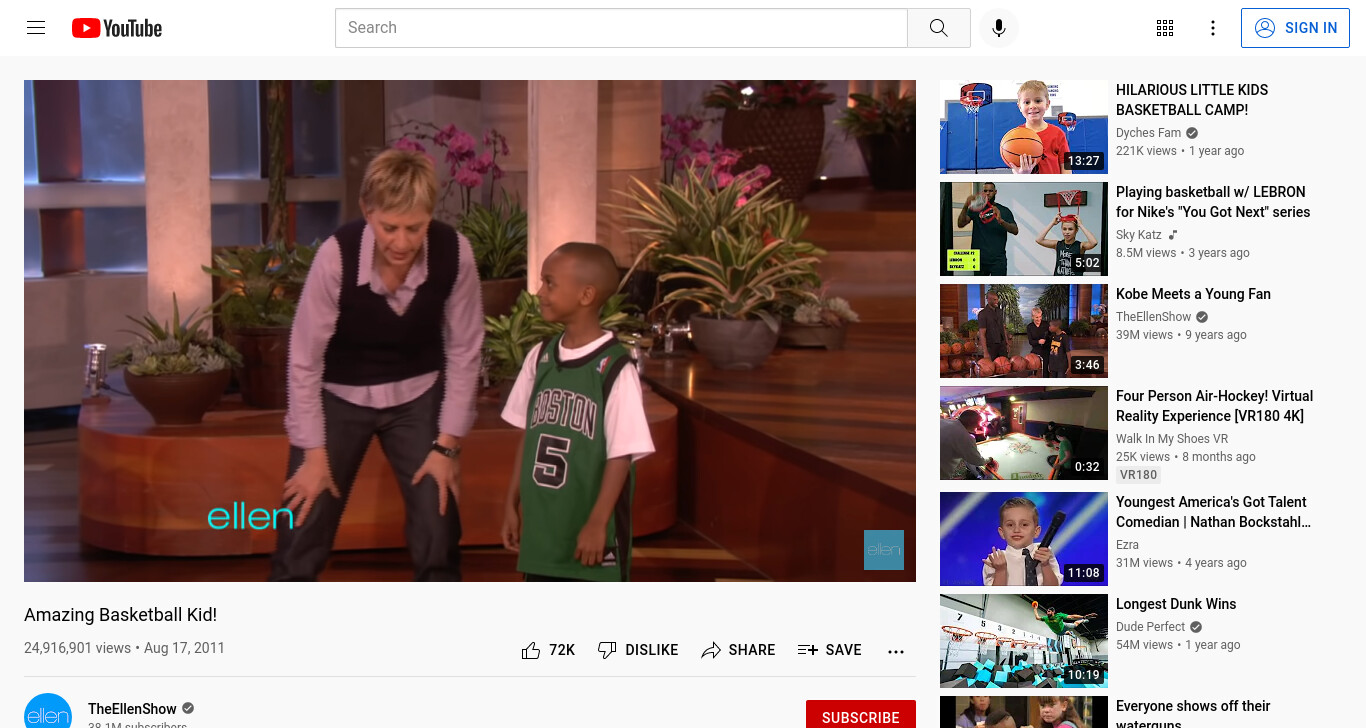Click the VR180 badge
This screenshot has height=728, width=1366.
pos(1138,475)
